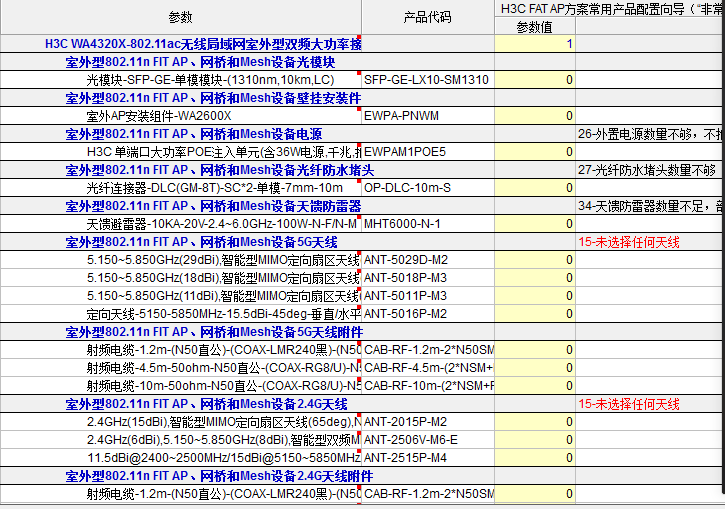Image resolution: width=725 pixels, height=509 pixels.
Task: Select product code ANT-2515P-M4
Action: click(x=406, y=459)
